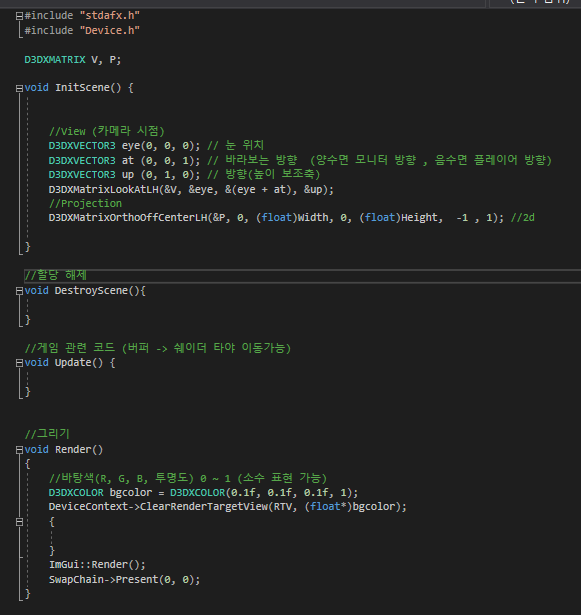The image size is (581, 615).
Task: Click the //View camera comment line
Action: point(107,131)
